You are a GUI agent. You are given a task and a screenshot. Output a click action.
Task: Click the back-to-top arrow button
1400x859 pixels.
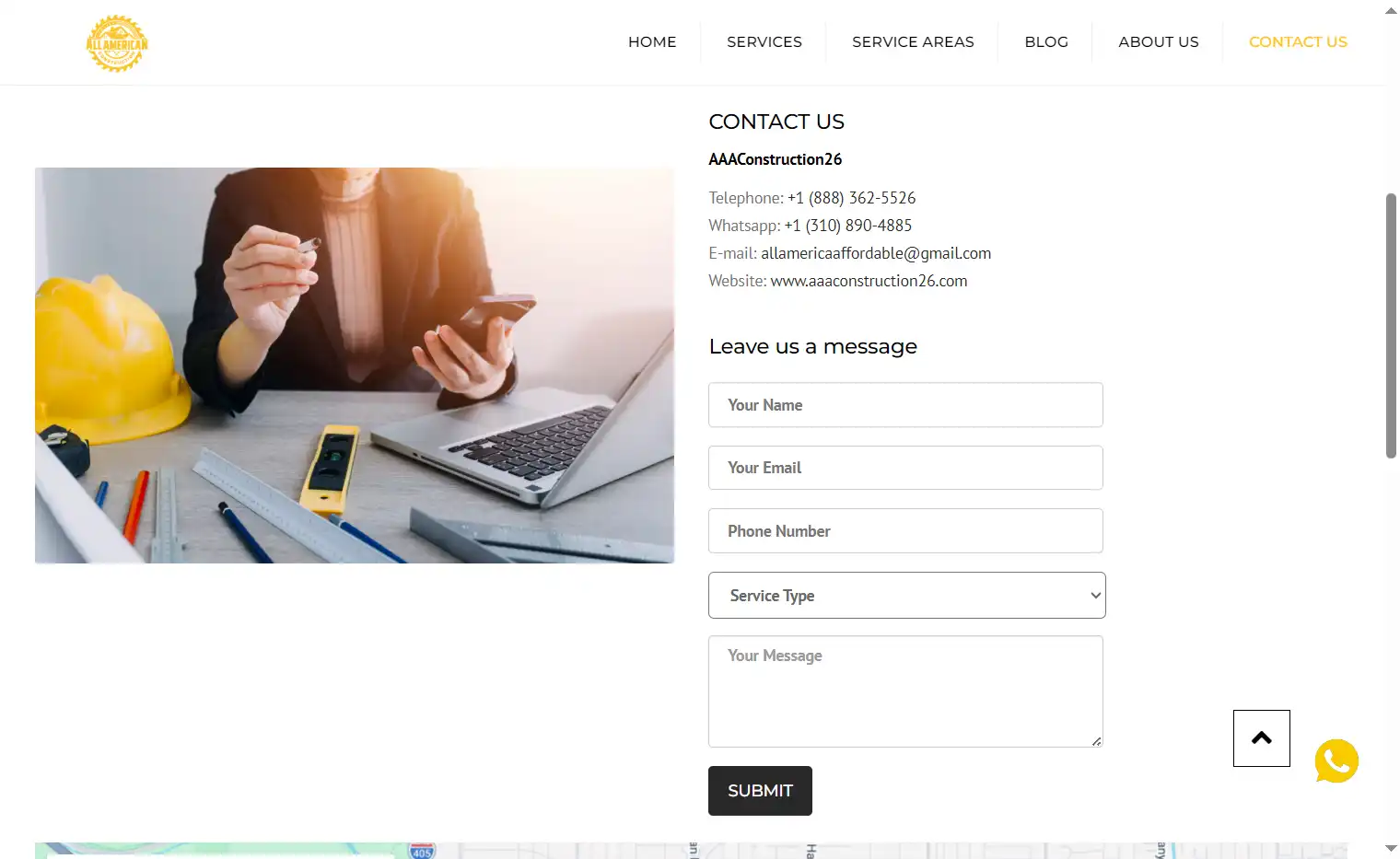coord(1262,738)
